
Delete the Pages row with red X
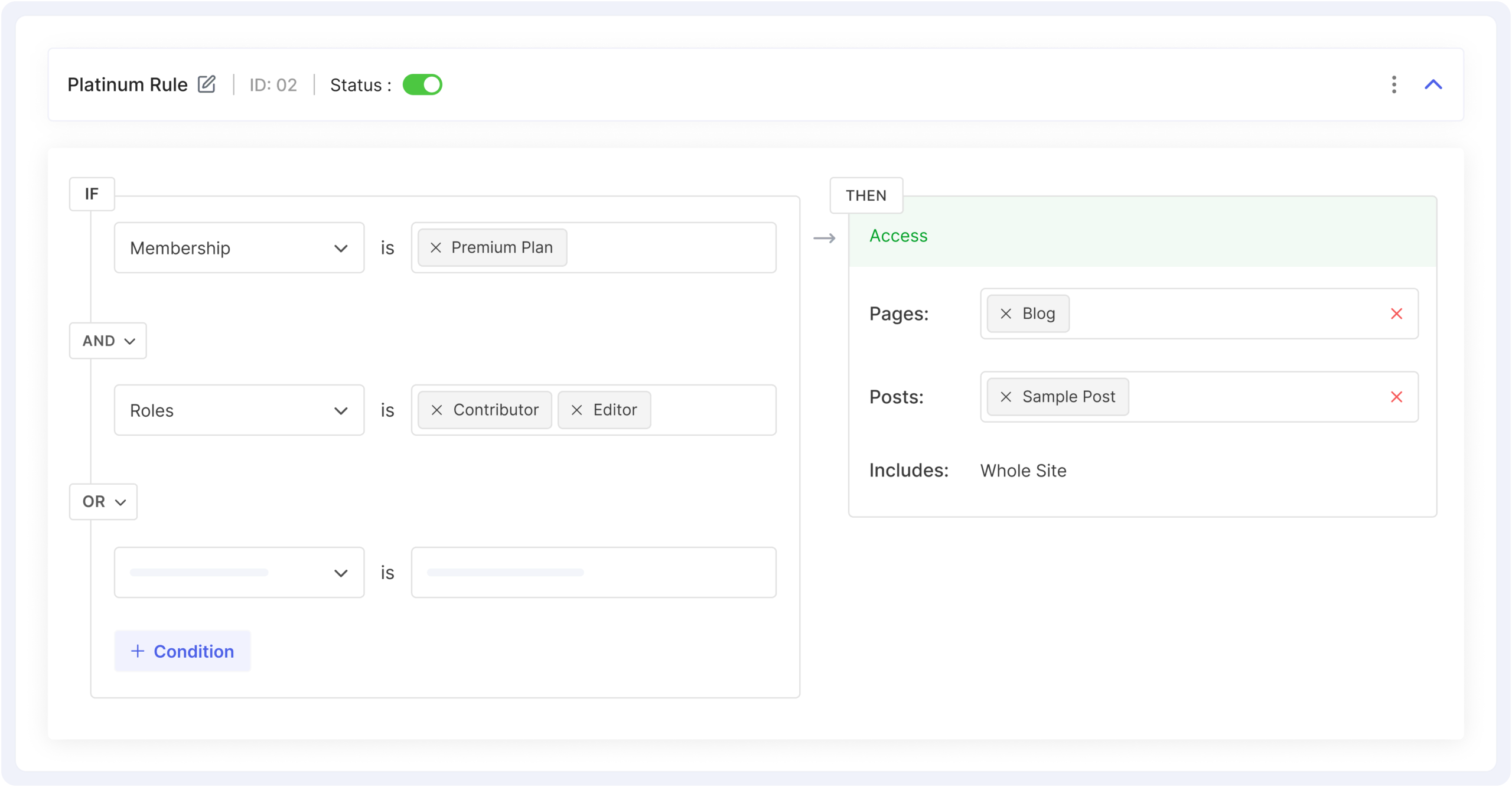(x=1396, y=314)
